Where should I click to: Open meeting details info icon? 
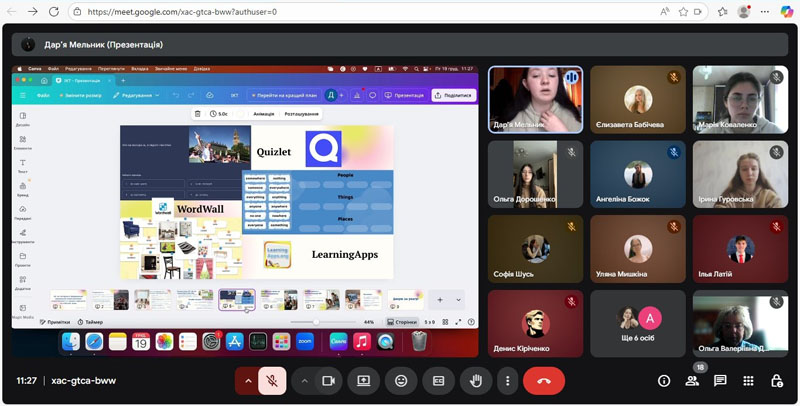[663, 381]
